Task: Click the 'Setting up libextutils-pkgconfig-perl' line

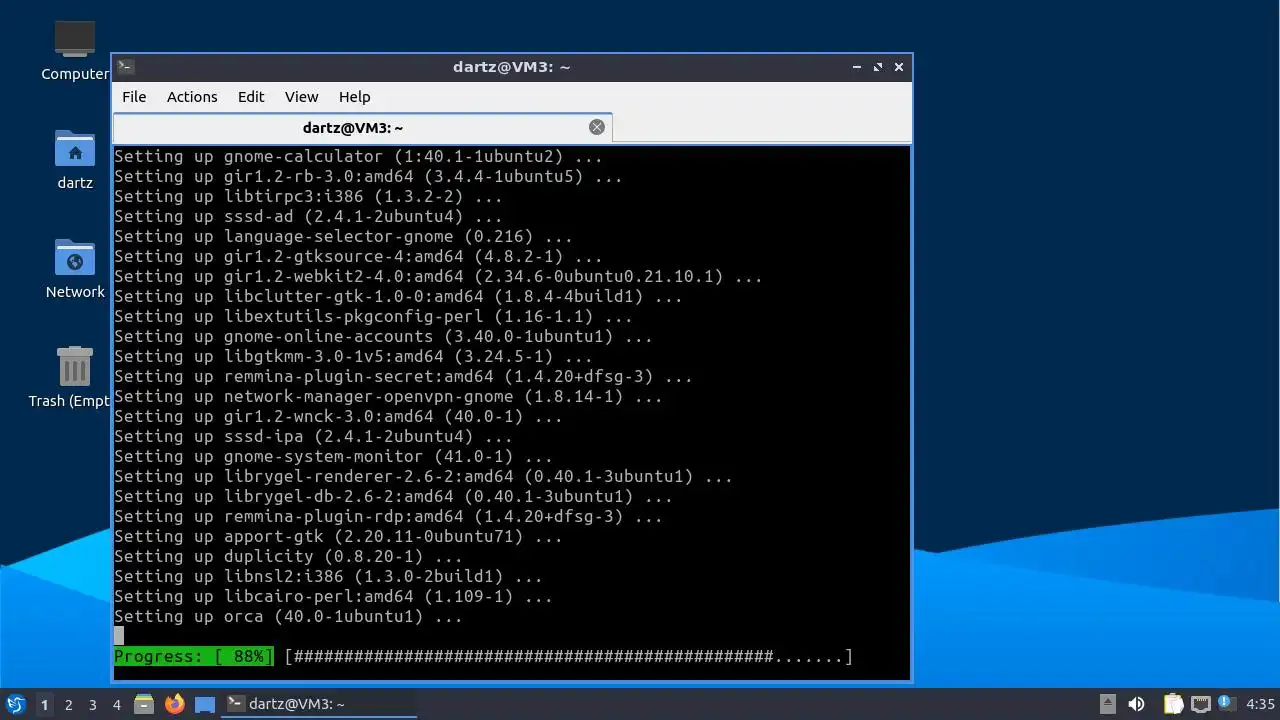Action: click(373, 316)
